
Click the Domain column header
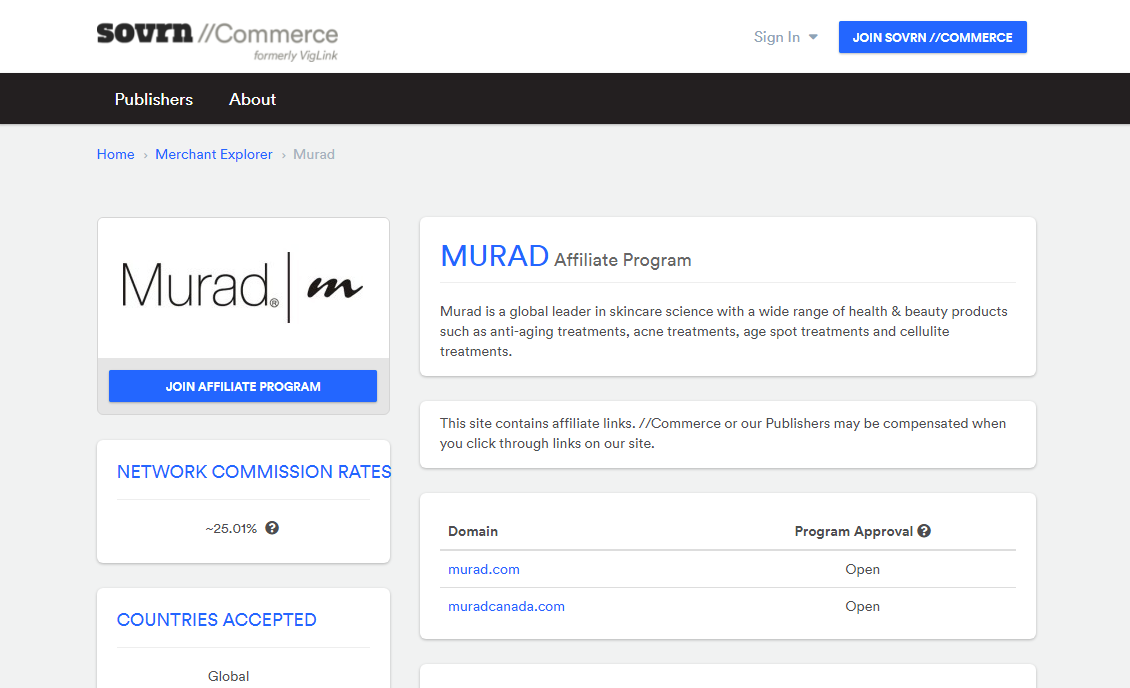473,531
